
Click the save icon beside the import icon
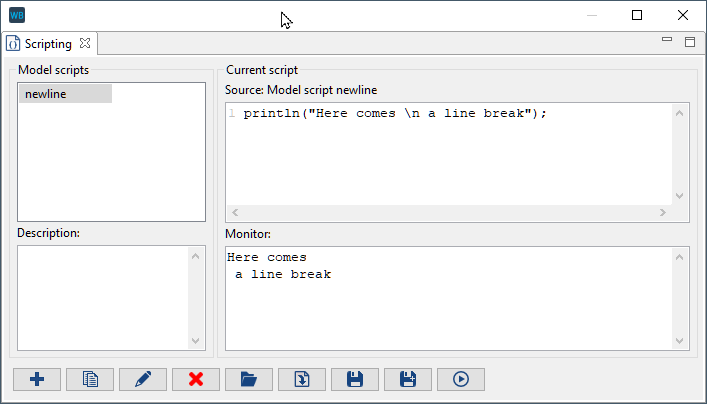click(x=355, y=379)
